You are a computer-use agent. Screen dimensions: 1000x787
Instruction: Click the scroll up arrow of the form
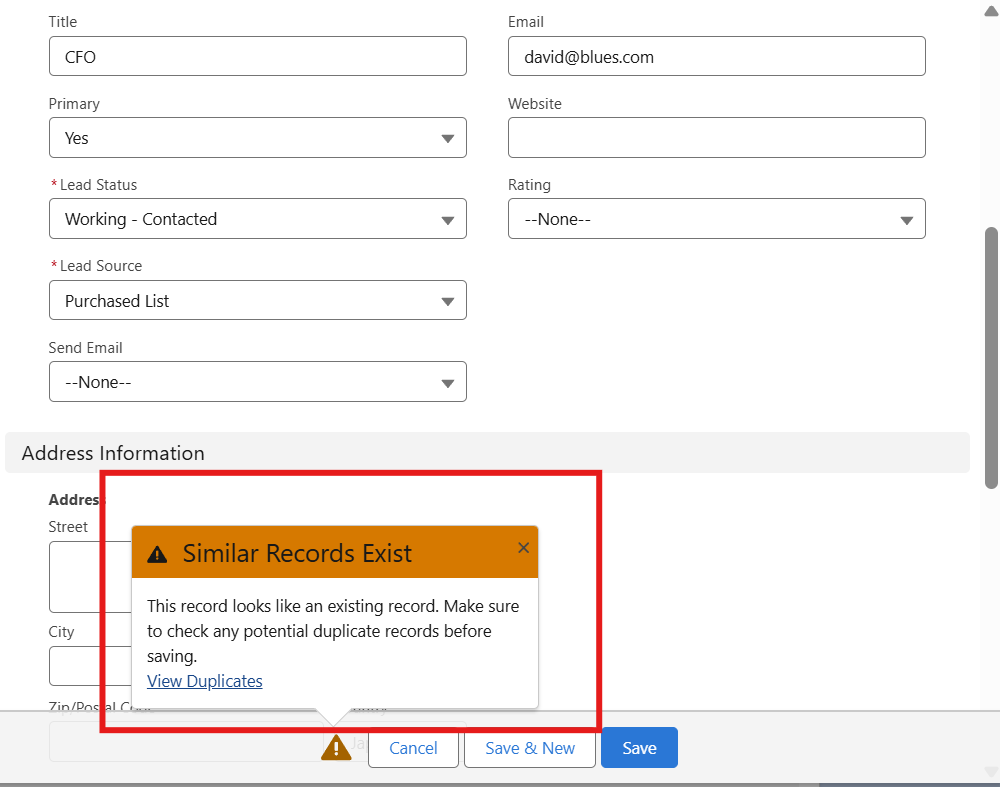tap(991, 8)
